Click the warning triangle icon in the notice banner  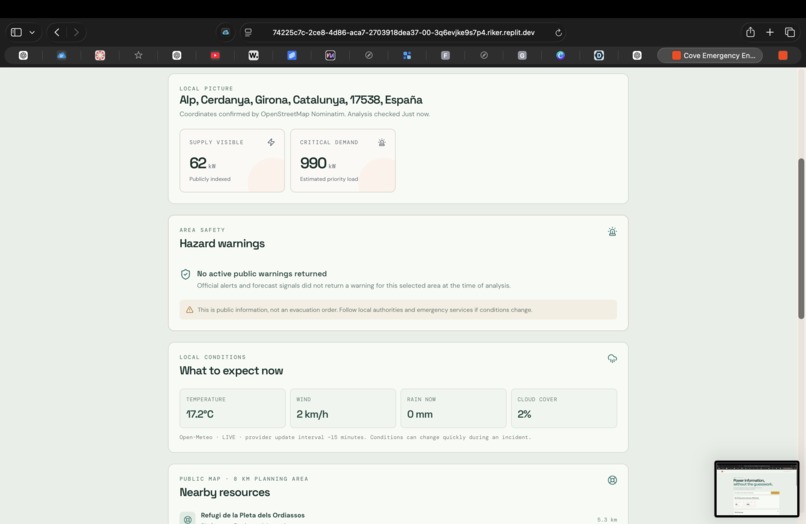[189, 310]
